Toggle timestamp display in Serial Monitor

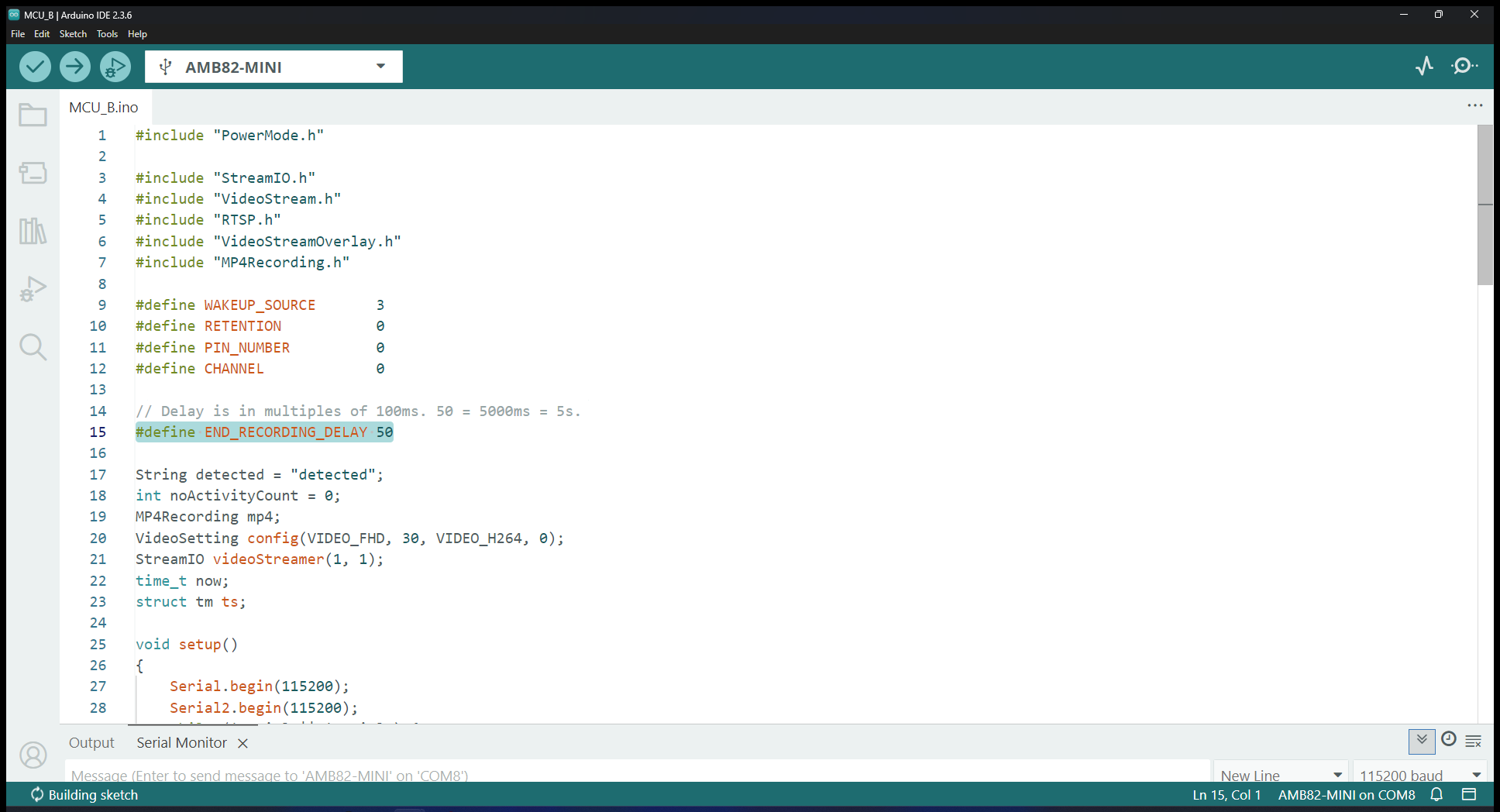point(1448,740)
